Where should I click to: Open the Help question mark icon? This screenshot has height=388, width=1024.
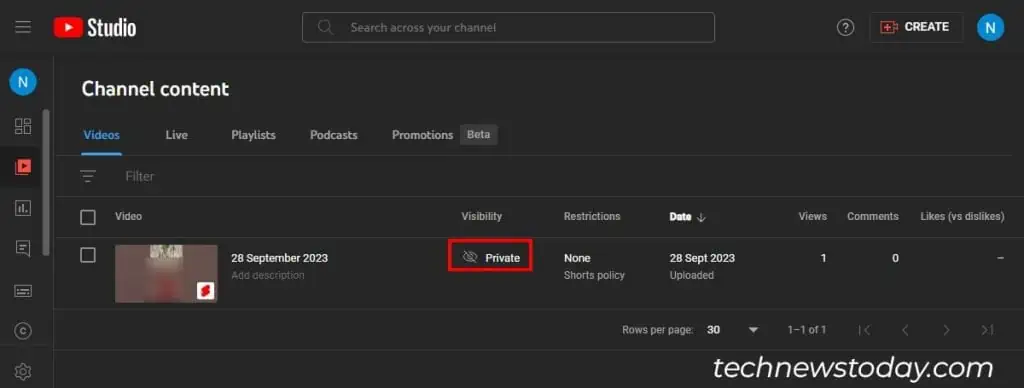(845, 27)
